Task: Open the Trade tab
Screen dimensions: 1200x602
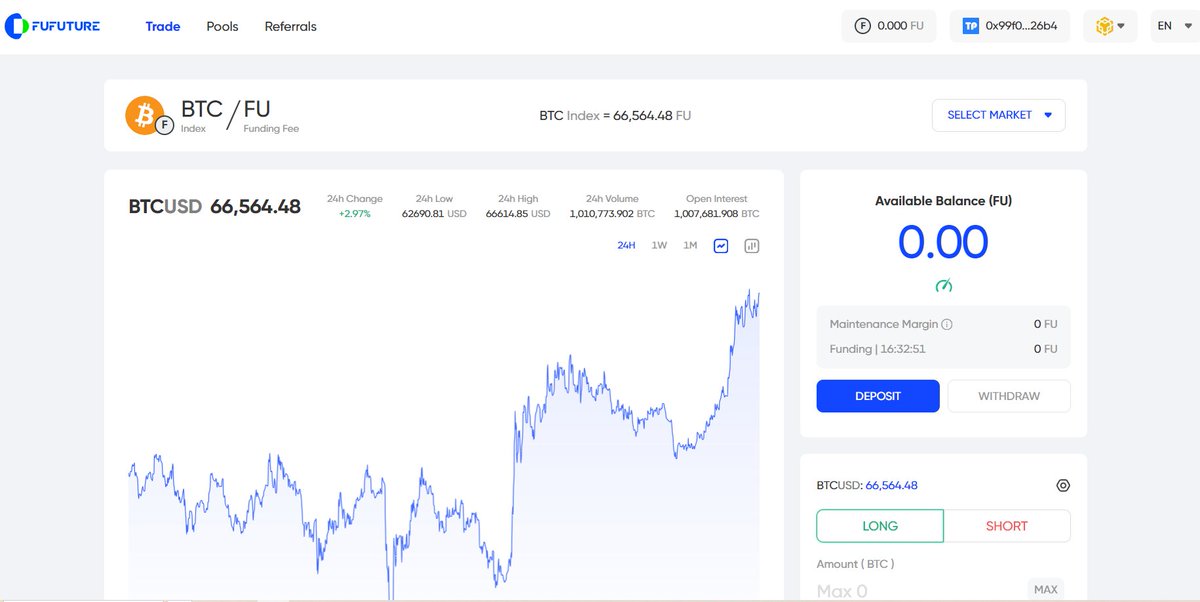Action: (x=163, y=26)
